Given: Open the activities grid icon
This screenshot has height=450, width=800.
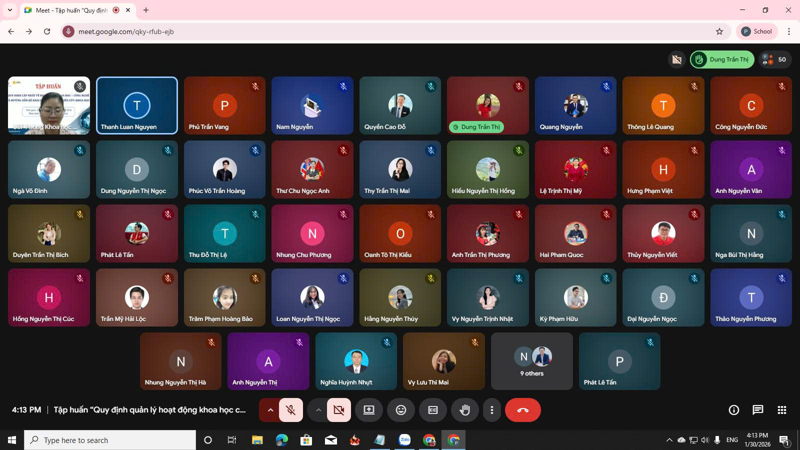Looking at the screenshot, I should (x=782, y=410).
